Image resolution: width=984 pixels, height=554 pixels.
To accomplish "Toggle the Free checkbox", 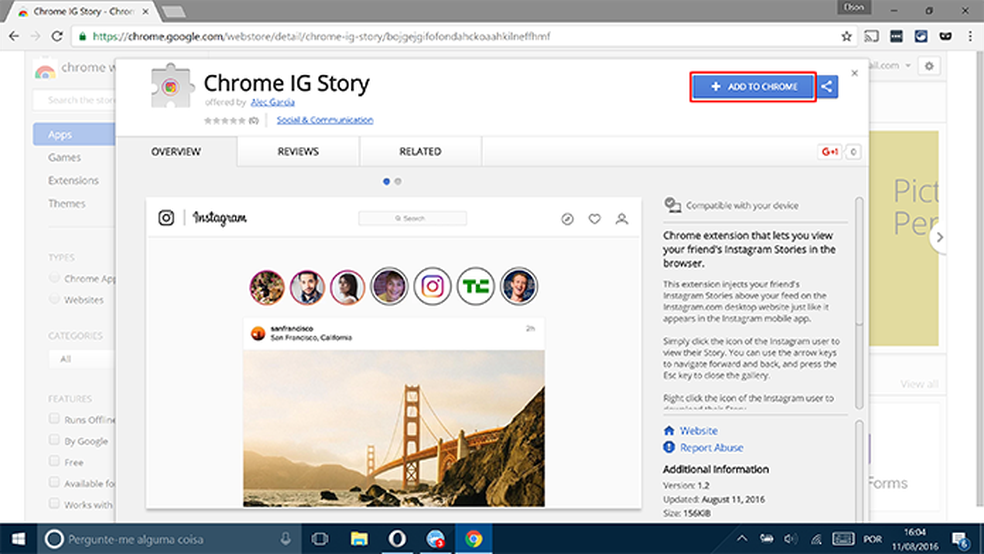I will pyautogui.click(x=55, y=461).
